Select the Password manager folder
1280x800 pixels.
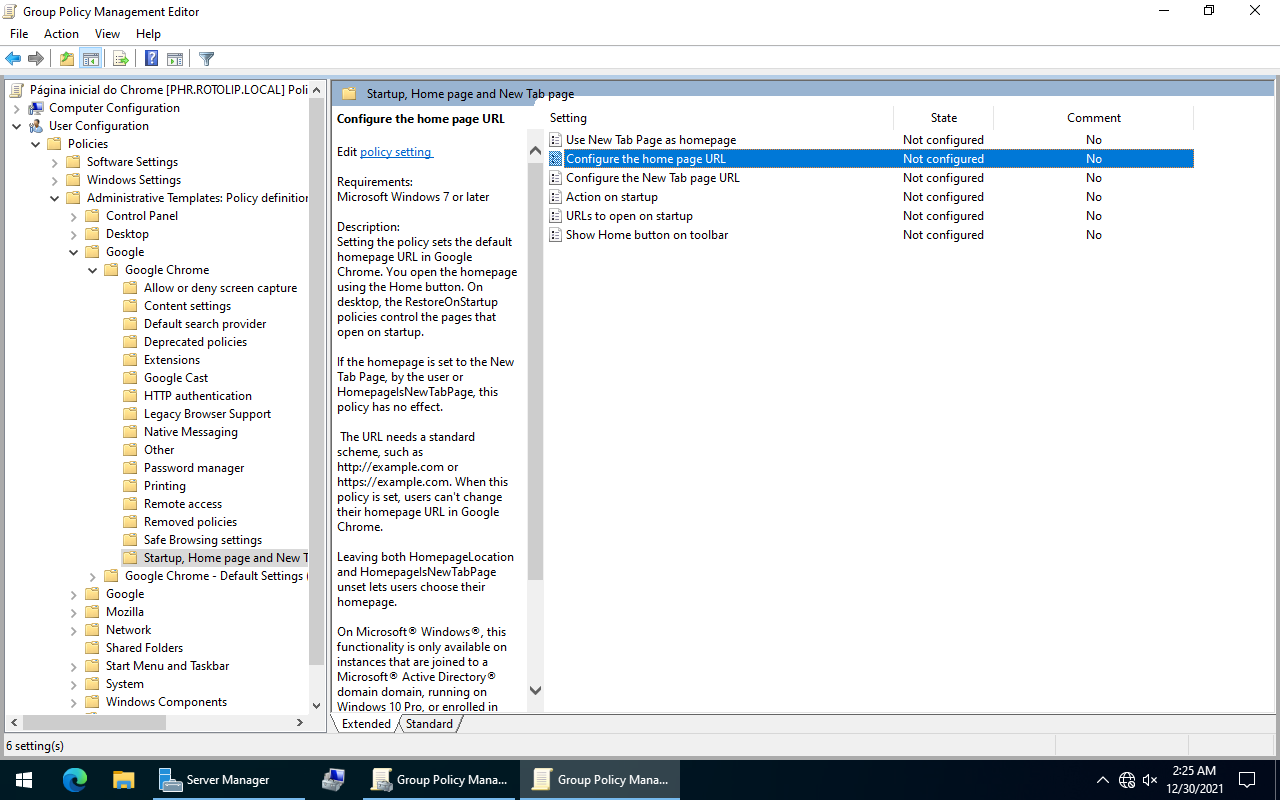pyautogui.click(x=193, y=468)
